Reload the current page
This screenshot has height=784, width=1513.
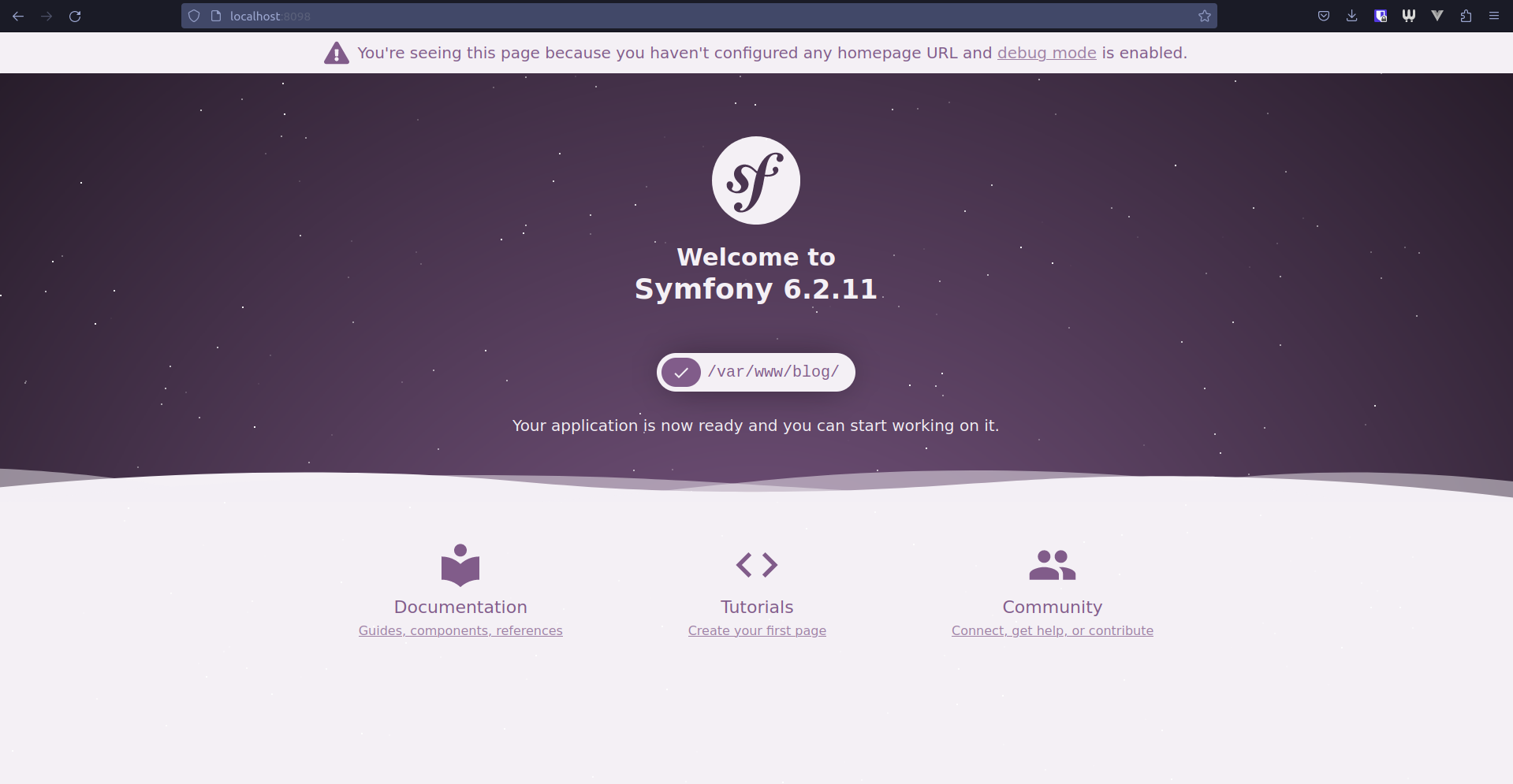coord(75,16)
